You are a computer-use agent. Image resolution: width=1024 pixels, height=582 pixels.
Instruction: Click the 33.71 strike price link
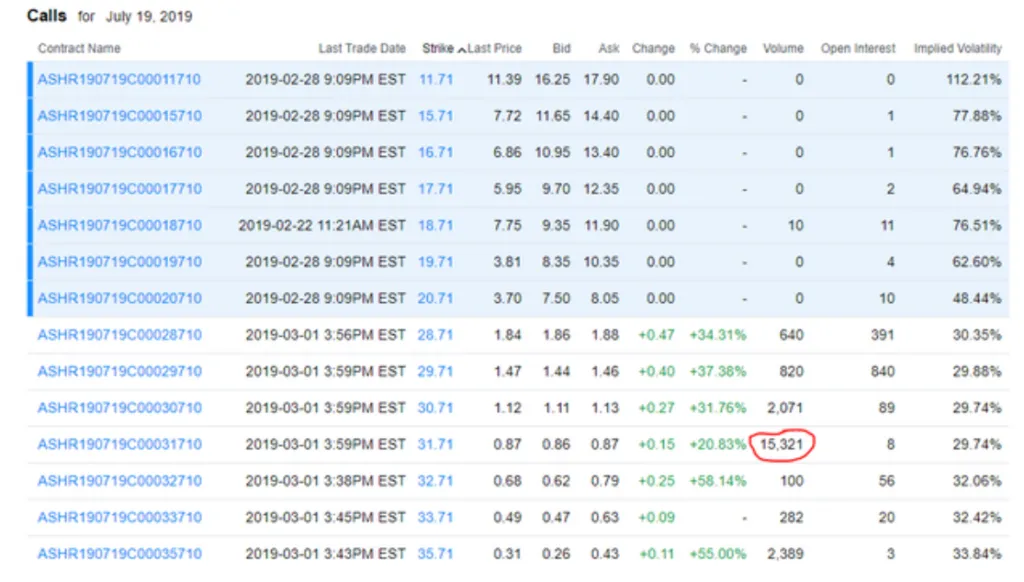pyautogui.click(x=436, y=517)
